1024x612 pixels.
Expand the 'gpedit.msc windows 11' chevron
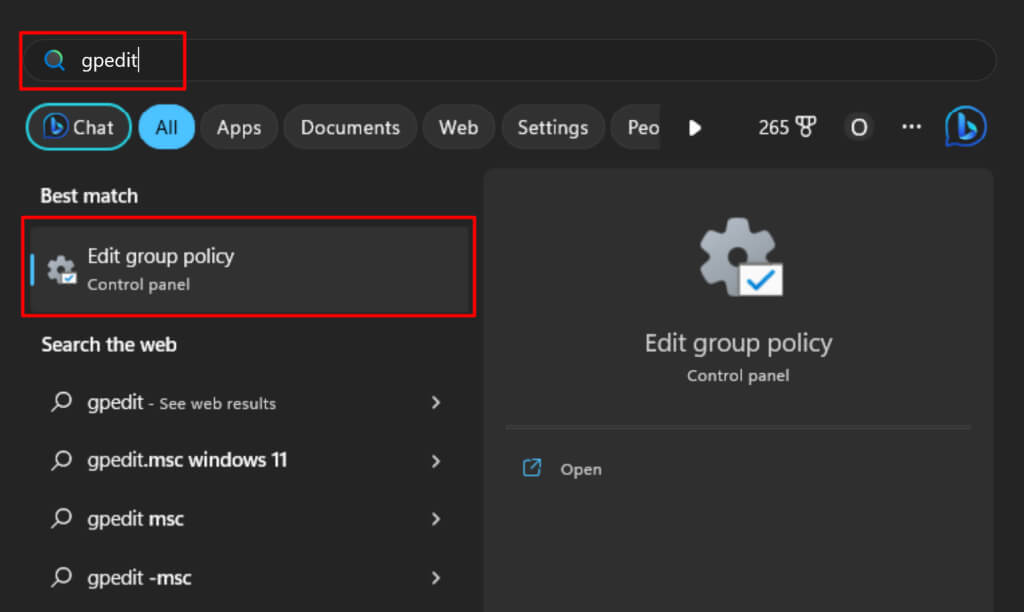435,461
